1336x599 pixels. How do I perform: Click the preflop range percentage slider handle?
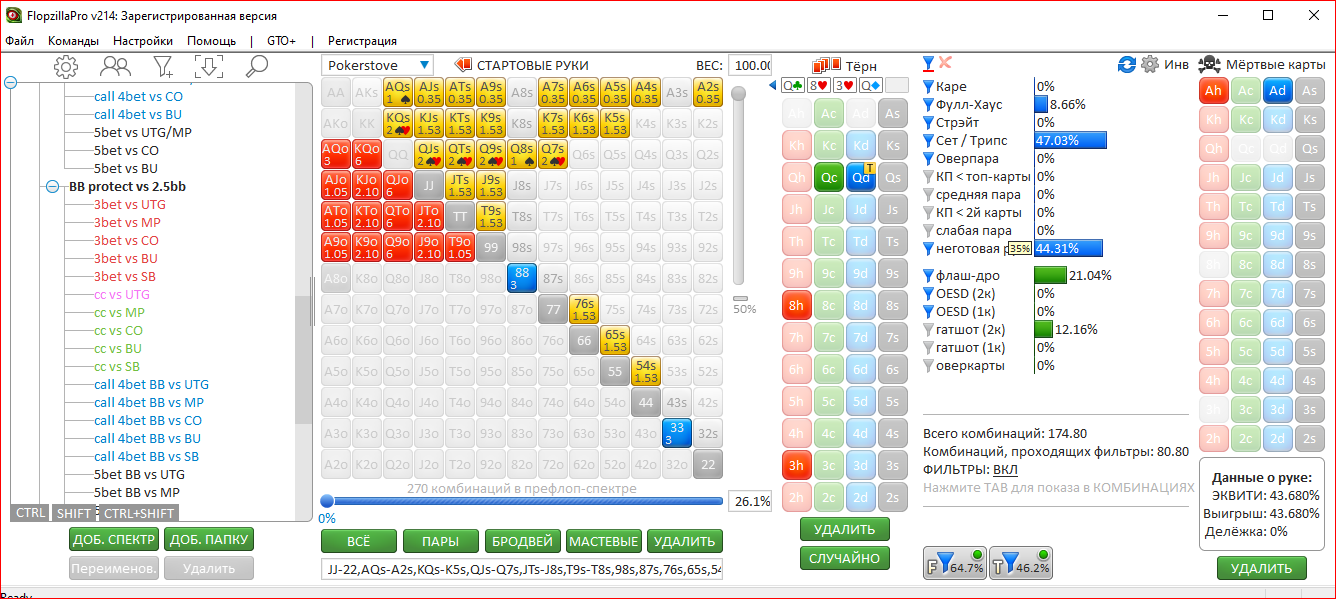coord(326,501)
